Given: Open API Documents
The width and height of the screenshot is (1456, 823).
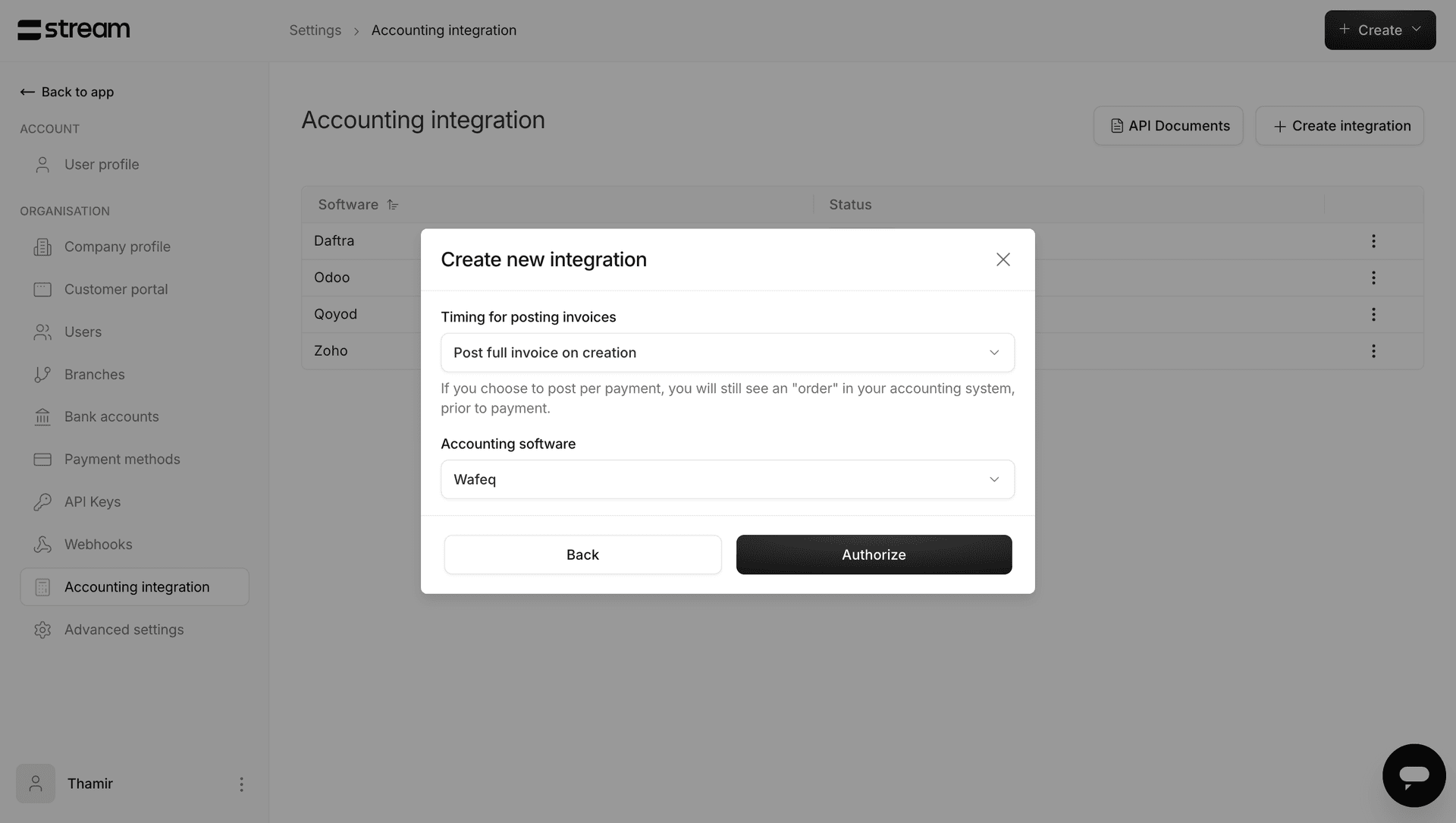Looking at the screenshot, I should [x=1168, y=126].
